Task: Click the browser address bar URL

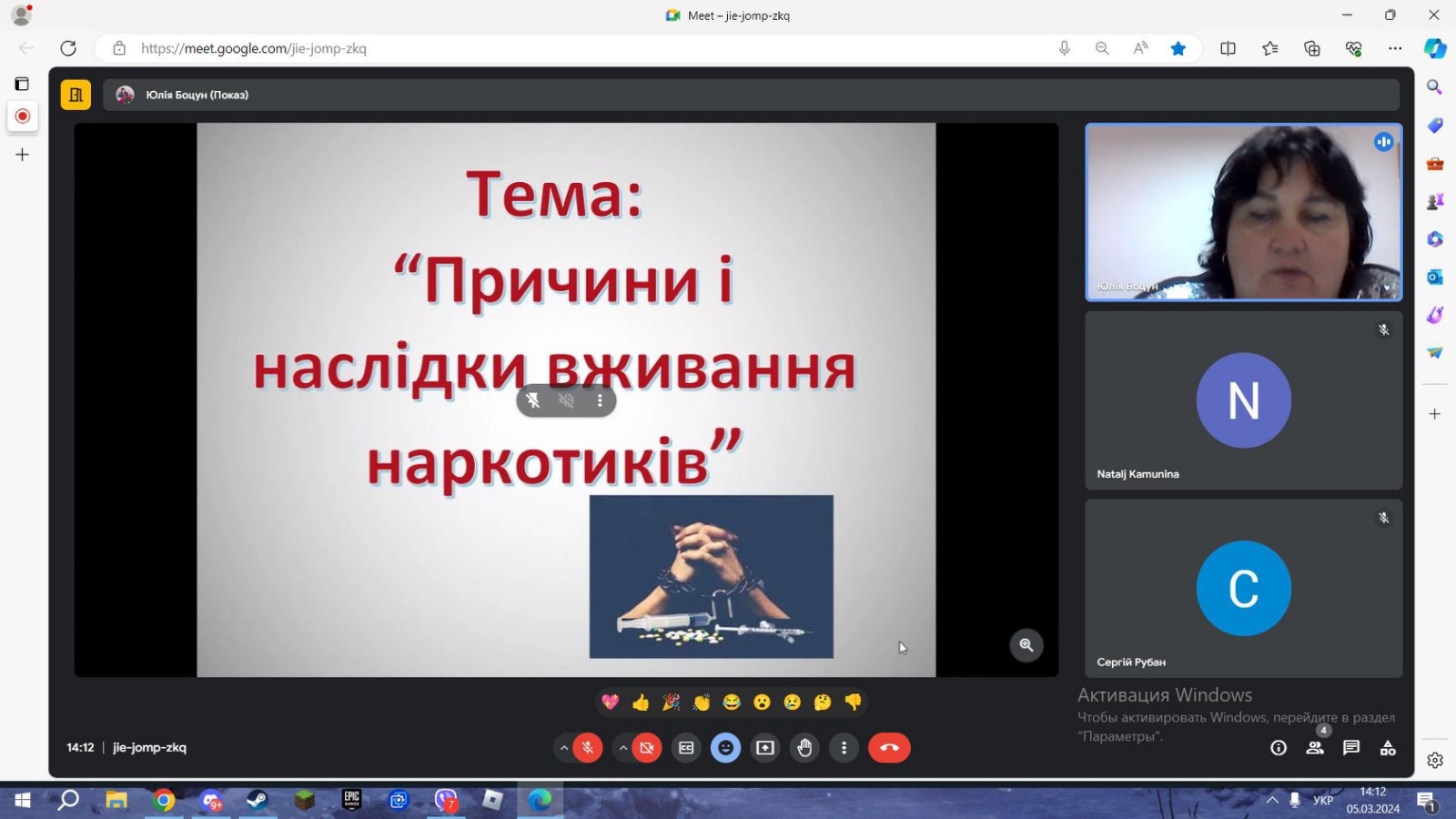Action: point(254,48)
